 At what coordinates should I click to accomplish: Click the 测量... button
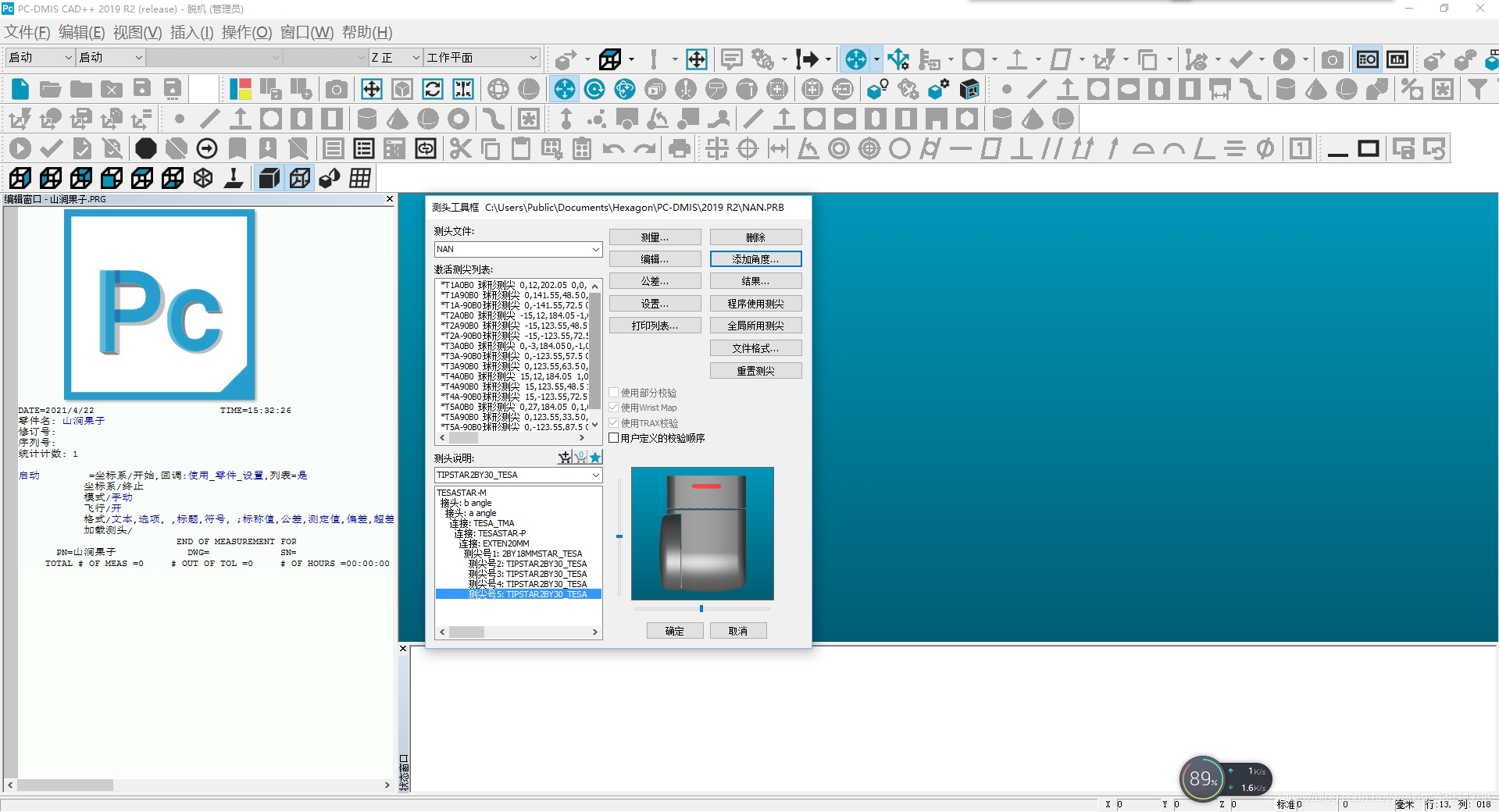click(x=655, y=237)
